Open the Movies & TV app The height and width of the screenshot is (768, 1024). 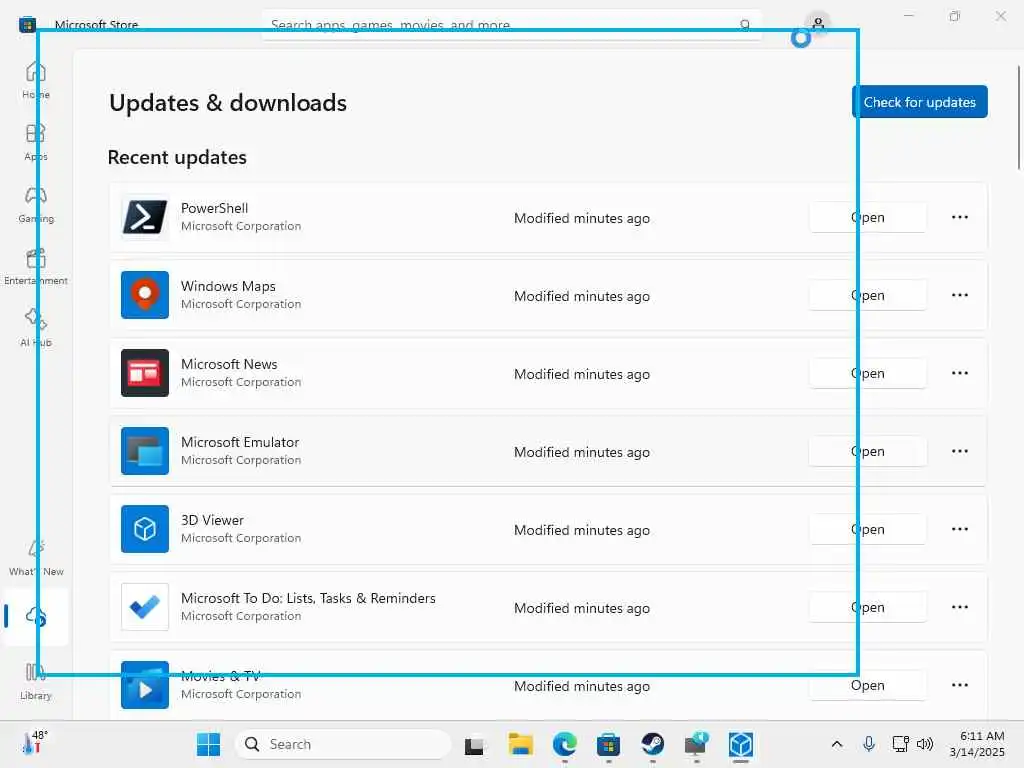[868, 685]
